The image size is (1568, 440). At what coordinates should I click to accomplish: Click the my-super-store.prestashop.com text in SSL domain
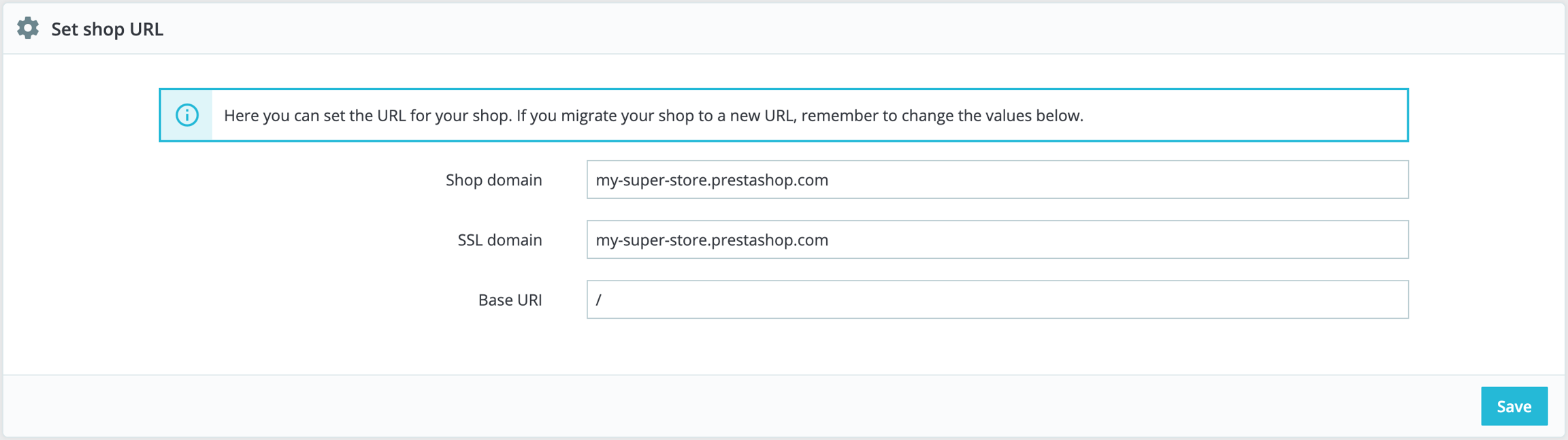pyautogui.click(x=712, y=240)
